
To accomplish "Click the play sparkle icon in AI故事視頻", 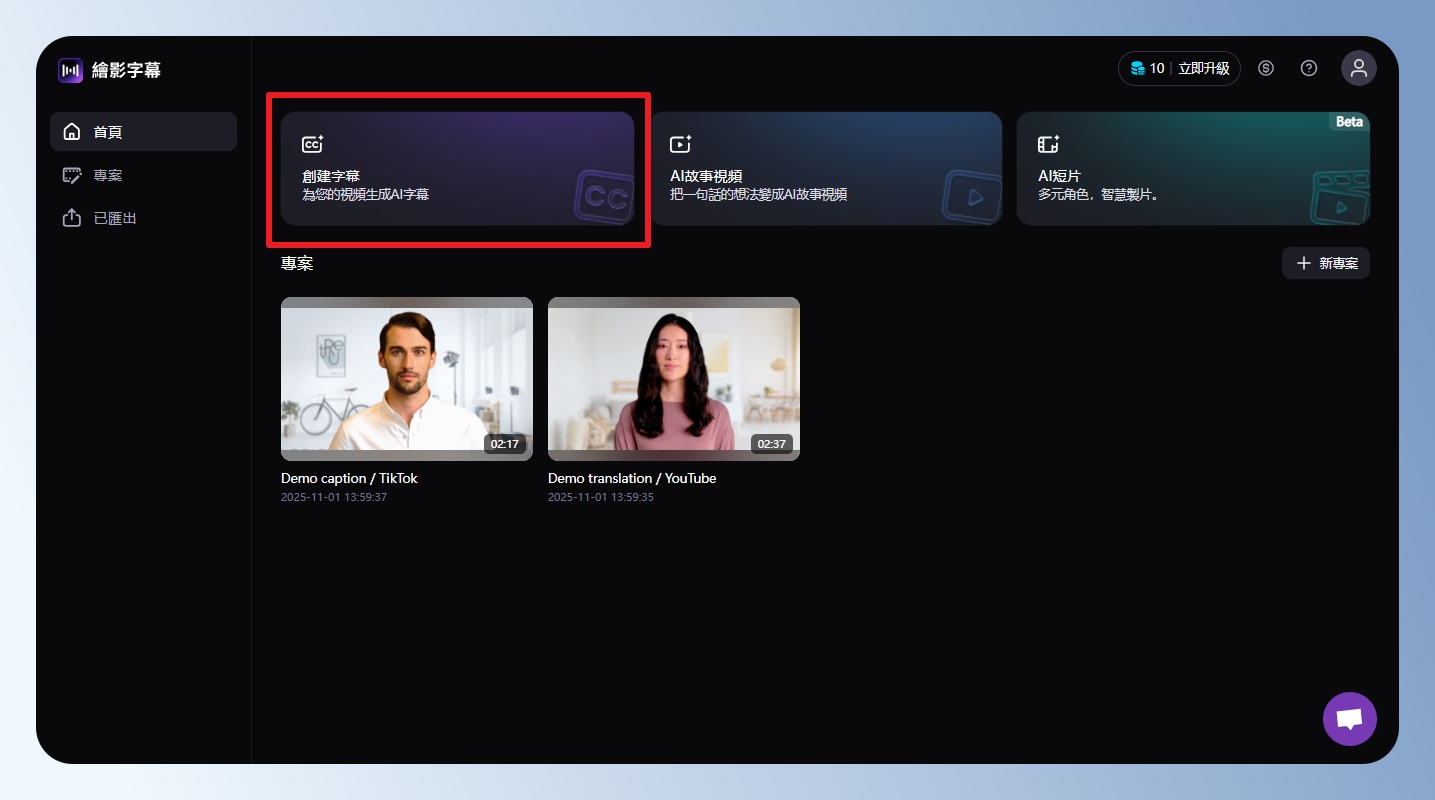I will pos(680,145).
